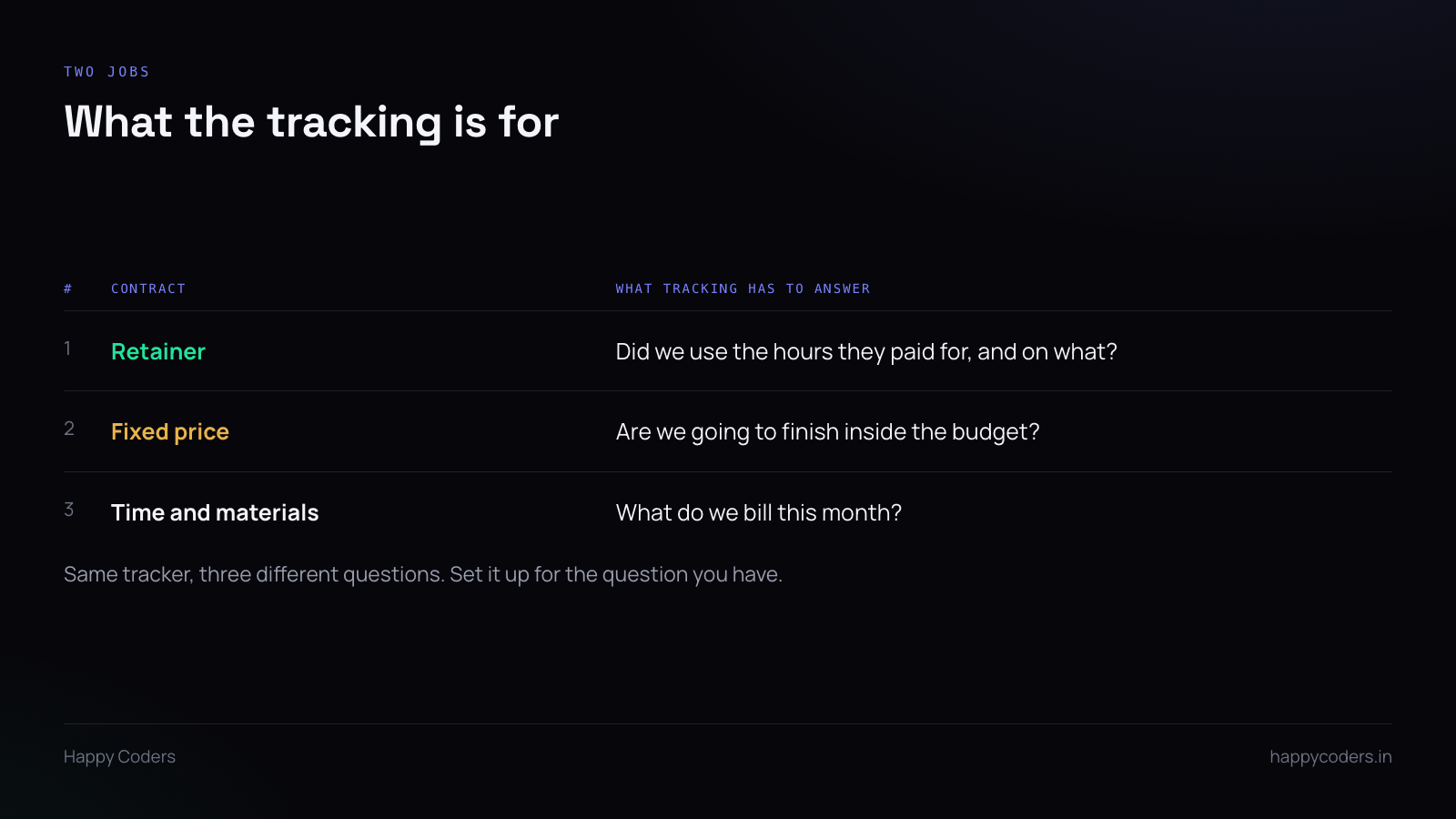Click 'What do we bill this month?' text
This screenshot has width=1456, height=819.
coord(758,513)
